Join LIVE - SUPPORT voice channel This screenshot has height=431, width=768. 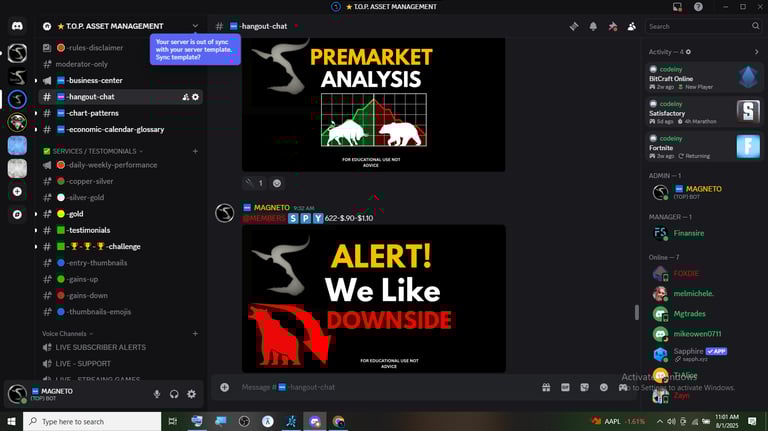tap(120, 363)
